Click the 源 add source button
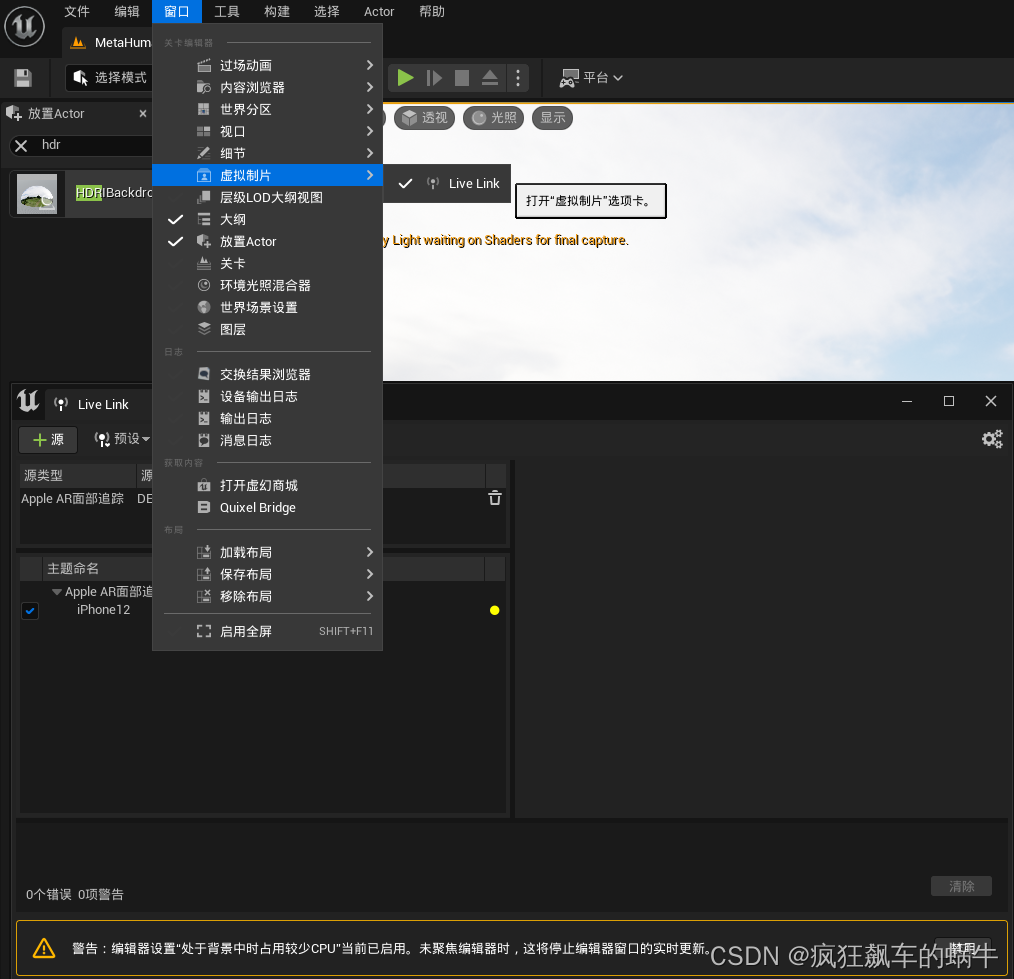The width and height of the screenshot is (1014, 979). [x=47, y=439]
